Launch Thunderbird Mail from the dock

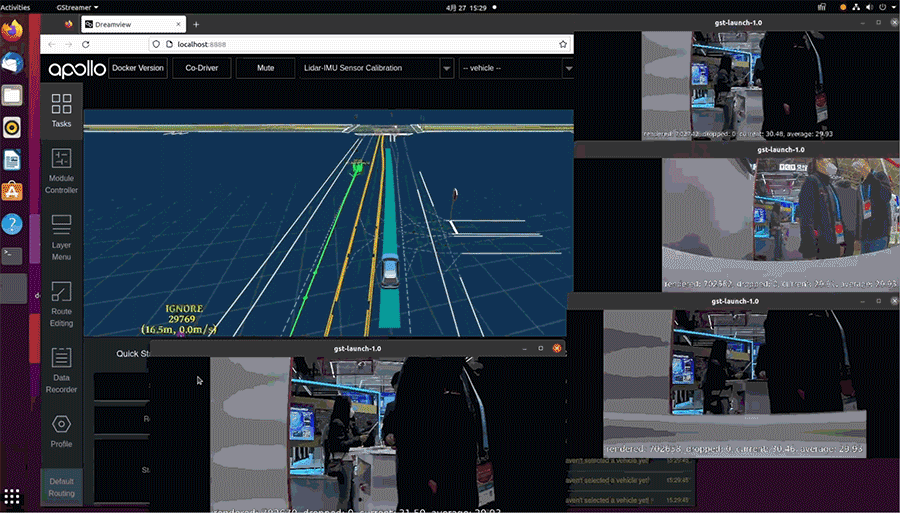[12, 63]
